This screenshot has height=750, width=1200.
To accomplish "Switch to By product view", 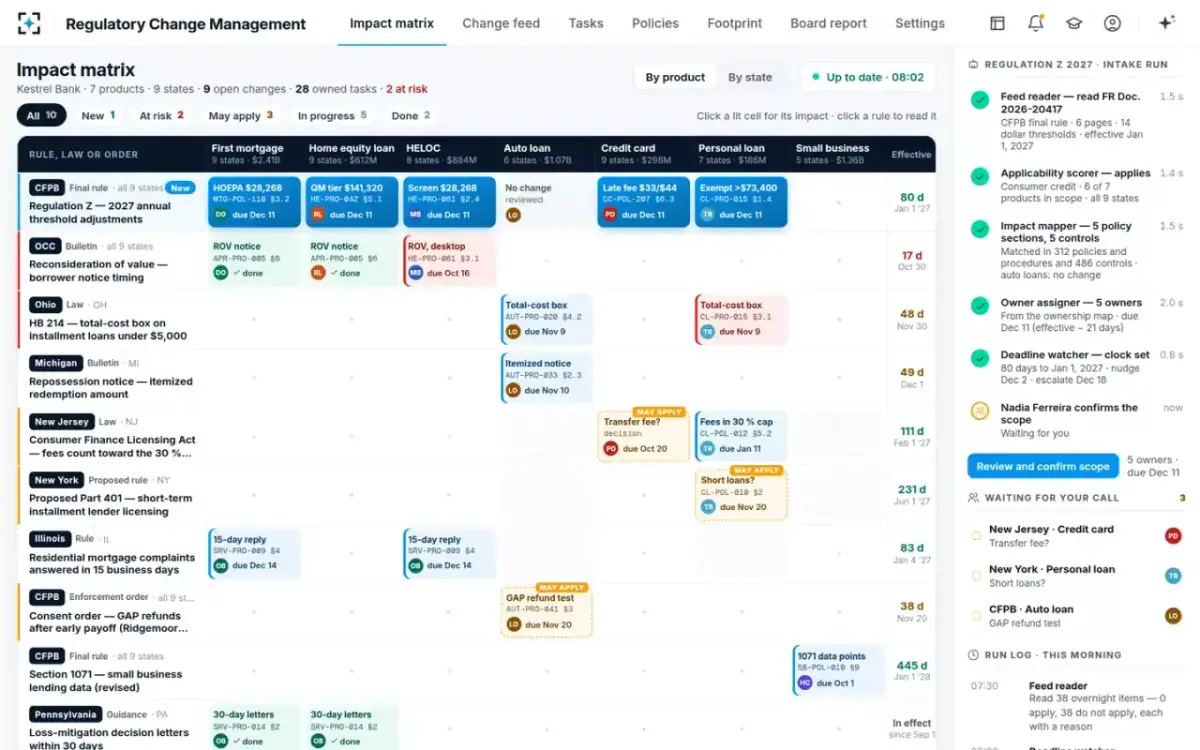I will pyautogui.click(x=675, y=77).
